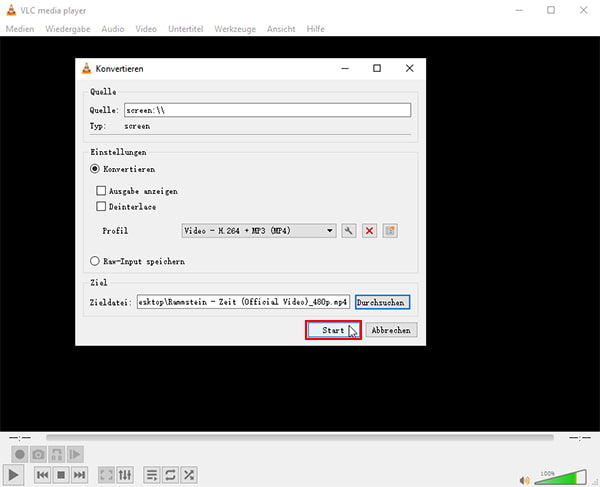The height and width of the screenshot is (487, 600).
Task: Maximize the Konvertieren dialog
Action: pos(377,68)
